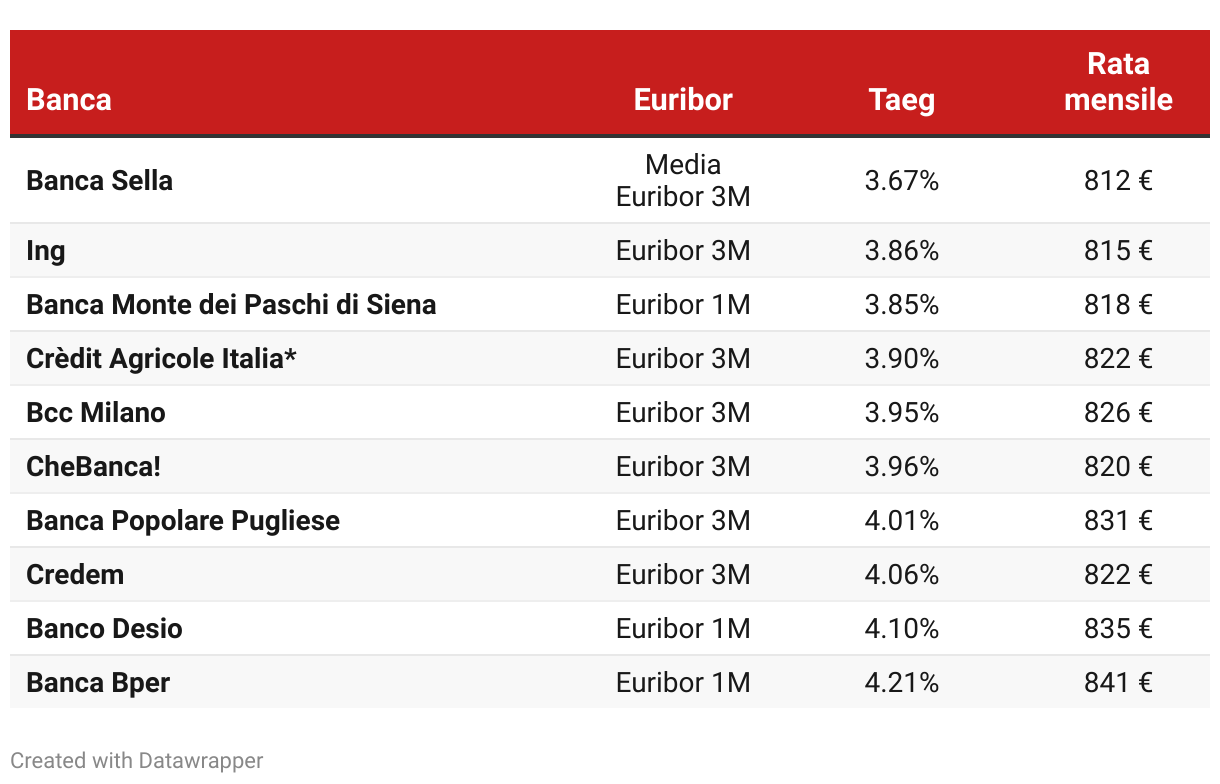Click the Taeg column header
This screenshot has width=1220, height=784.
tap(901, 100)
